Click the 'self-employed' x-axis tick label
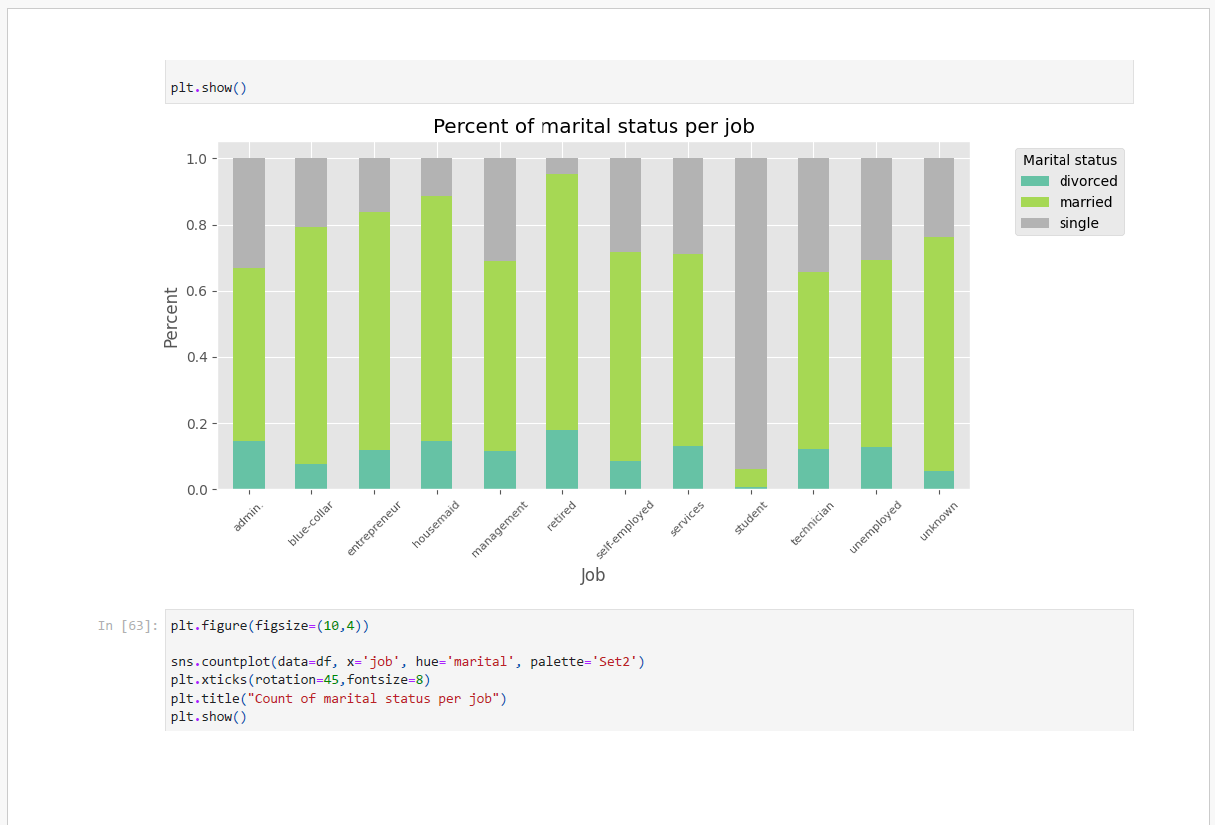Viewport: 1215px width, 825px height. coord(625,529)
